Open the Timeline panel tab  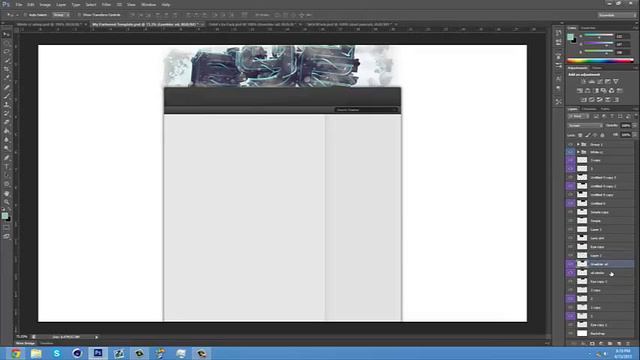(x=47, y=344)
